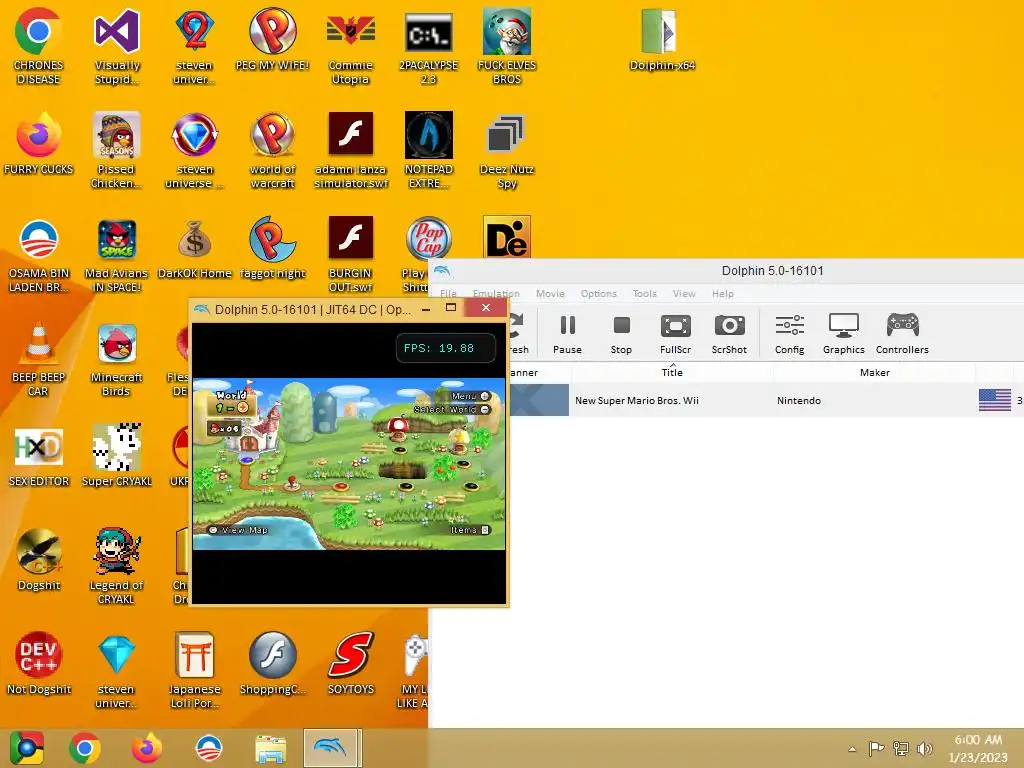The height and width of the screenshot is (768, 1024).
Task: Sort game list by Title column
Action: tap(672, 372)
